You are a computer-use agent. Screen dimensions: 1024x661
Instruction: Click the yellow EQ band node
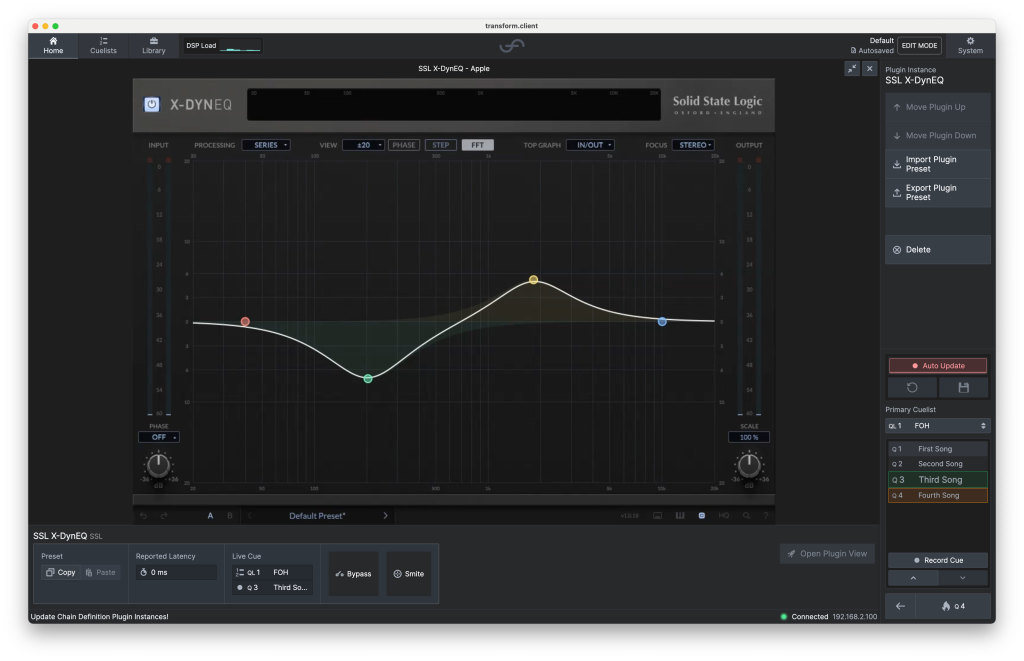(534, 280)
